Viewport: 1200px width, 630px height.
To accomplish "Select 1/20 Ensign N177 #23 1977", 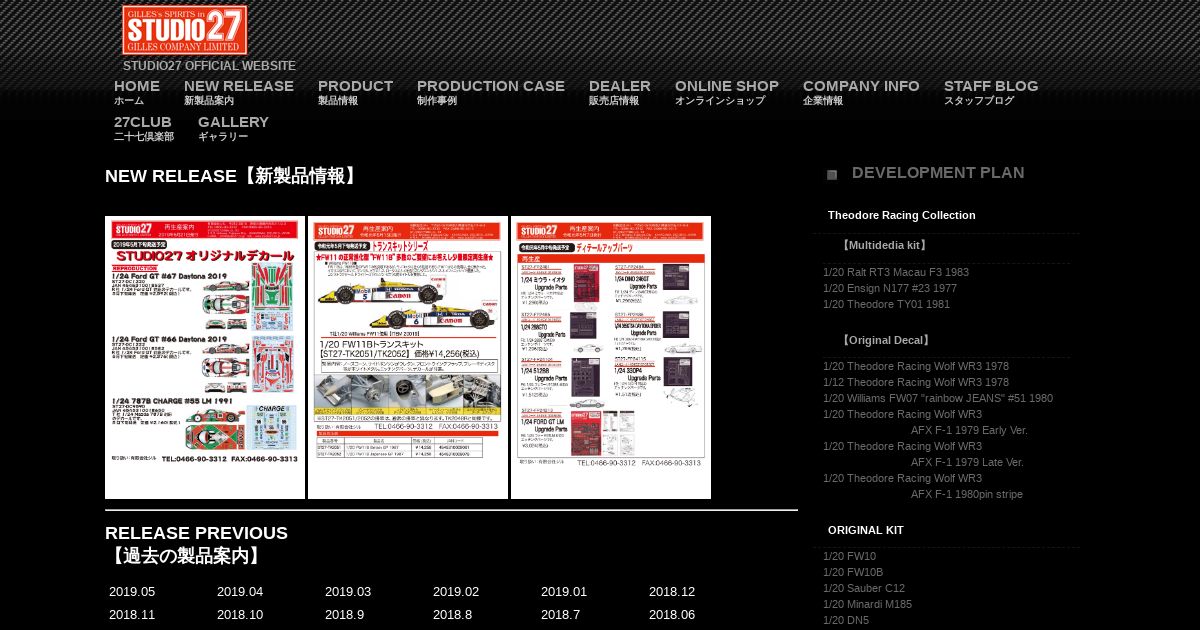I will pos(890,288).
